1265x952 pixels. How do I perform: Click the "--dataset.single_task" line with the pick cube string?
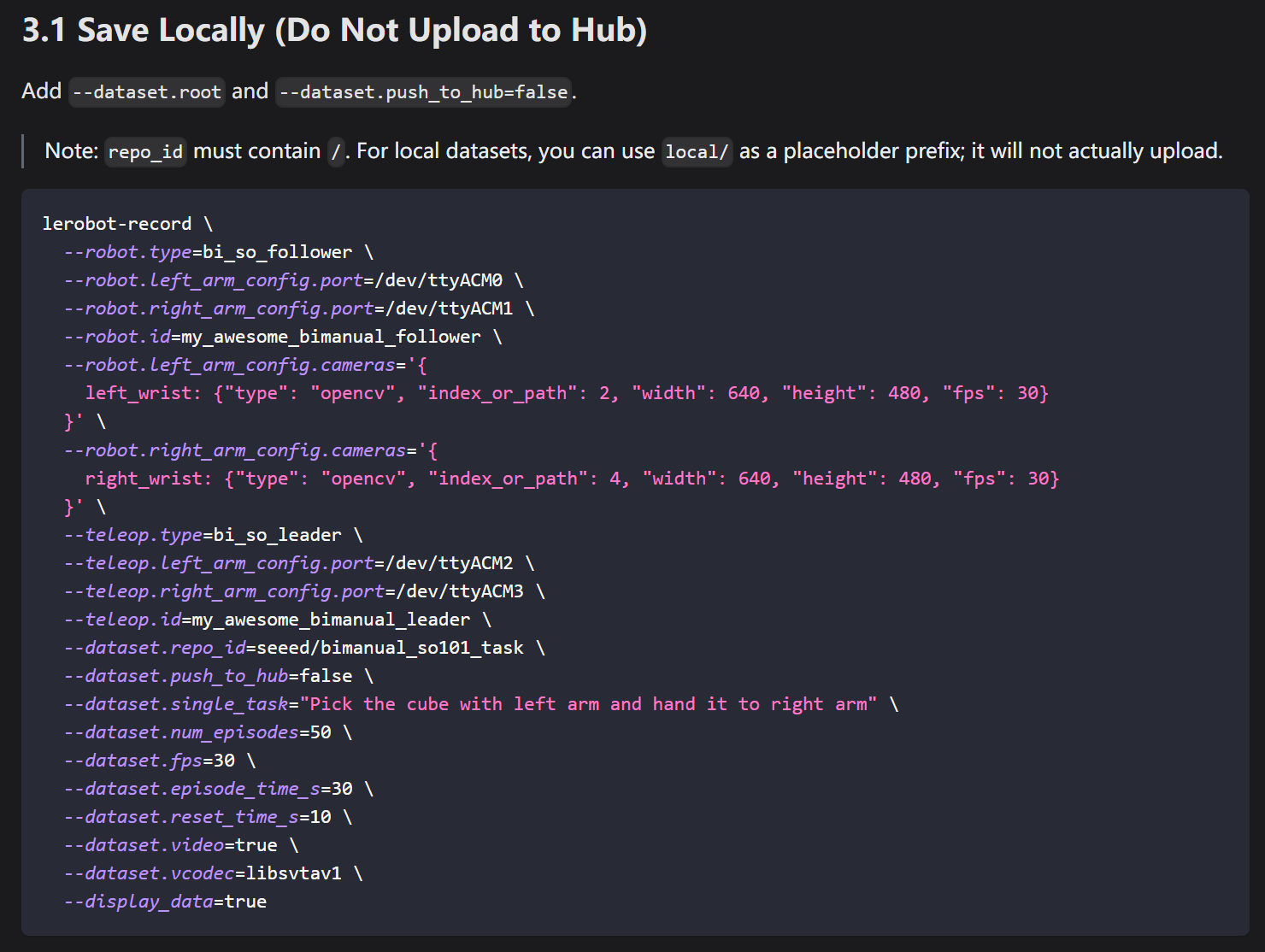tap(481, 704)
